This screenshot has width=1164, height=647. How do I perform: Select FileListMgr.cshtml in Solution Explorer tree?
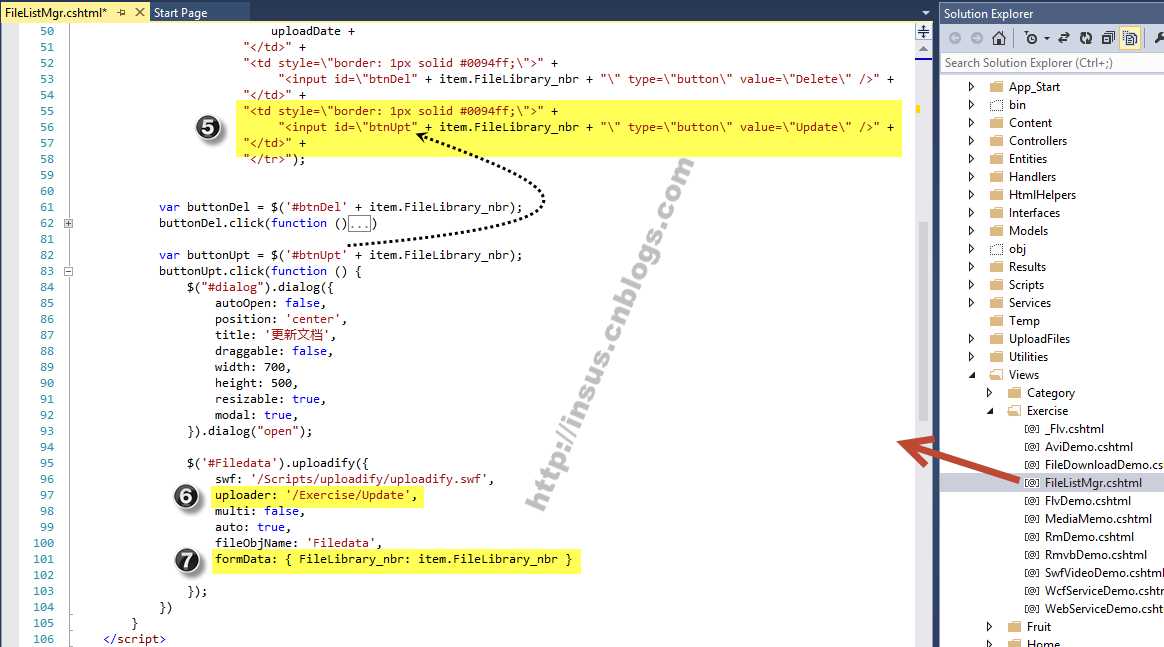click(1093, 482)
